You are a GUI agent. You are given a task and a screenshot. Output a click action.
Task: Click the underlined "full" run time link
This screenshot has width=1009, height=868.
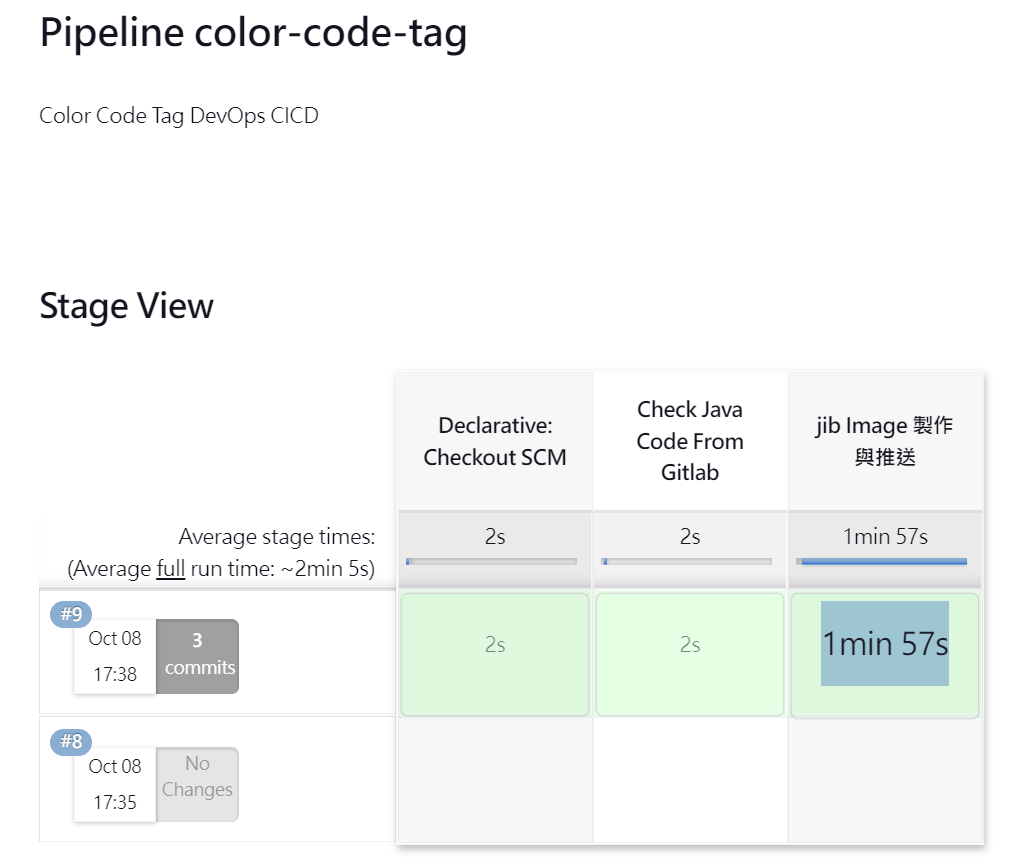pos(170,570)
